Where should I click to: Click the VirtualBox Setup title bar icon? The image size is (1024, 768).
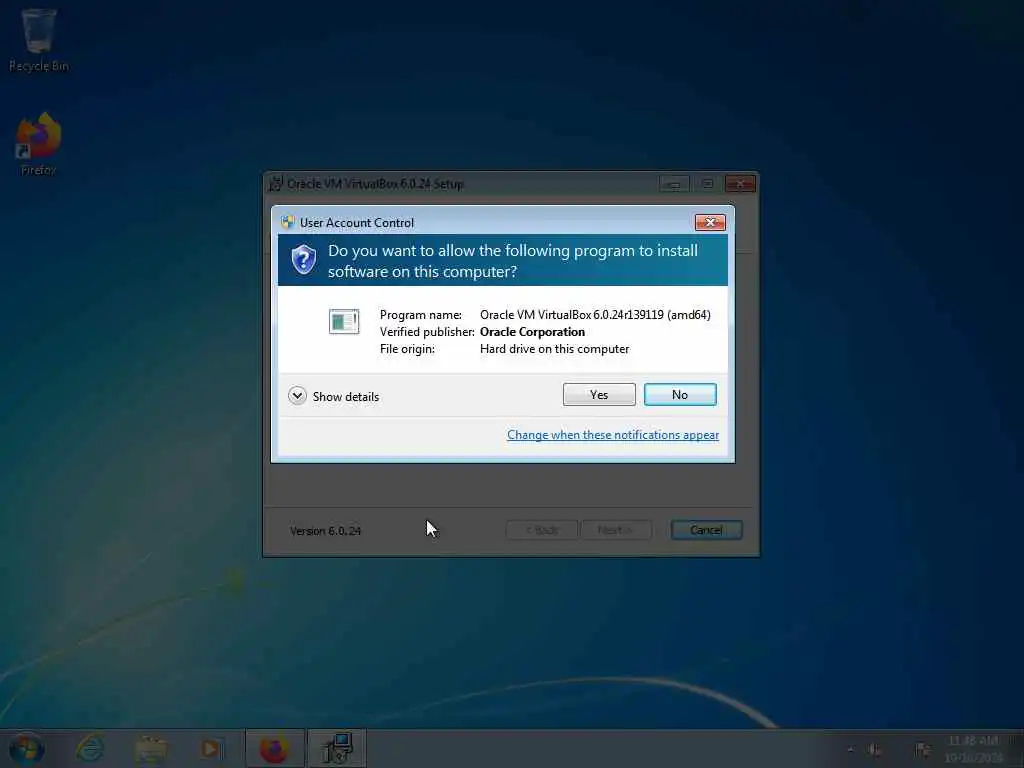pos(276,184)
